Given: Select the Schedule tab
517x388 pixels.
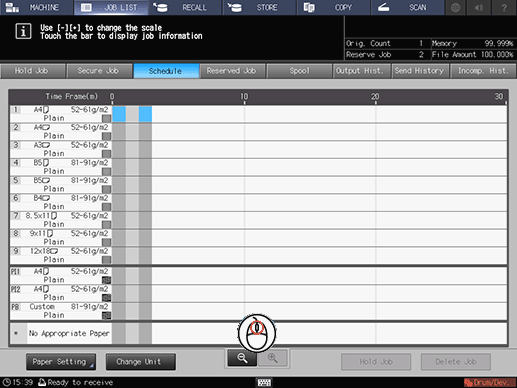Looking at the screenshot, I should (166, 71).
